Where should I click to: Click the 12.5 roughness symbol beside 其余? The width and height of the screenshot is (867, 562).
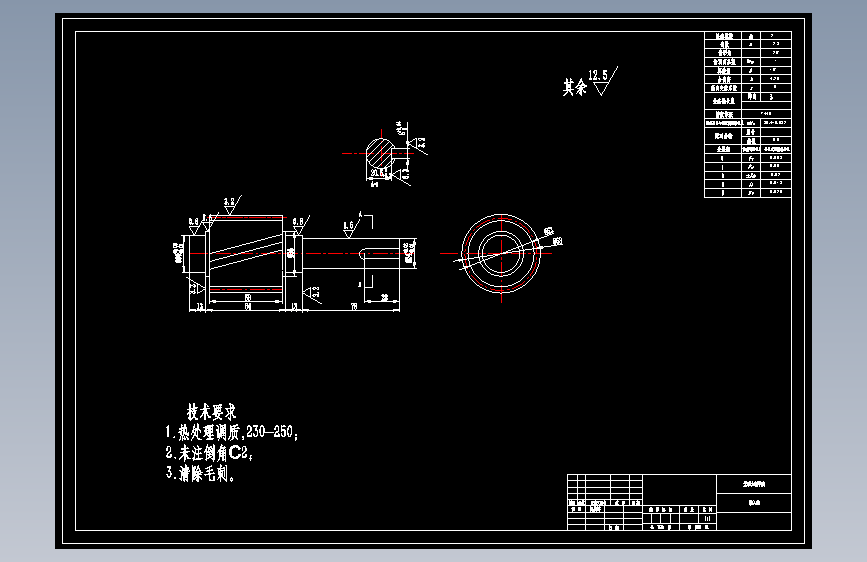click(603, 81)
